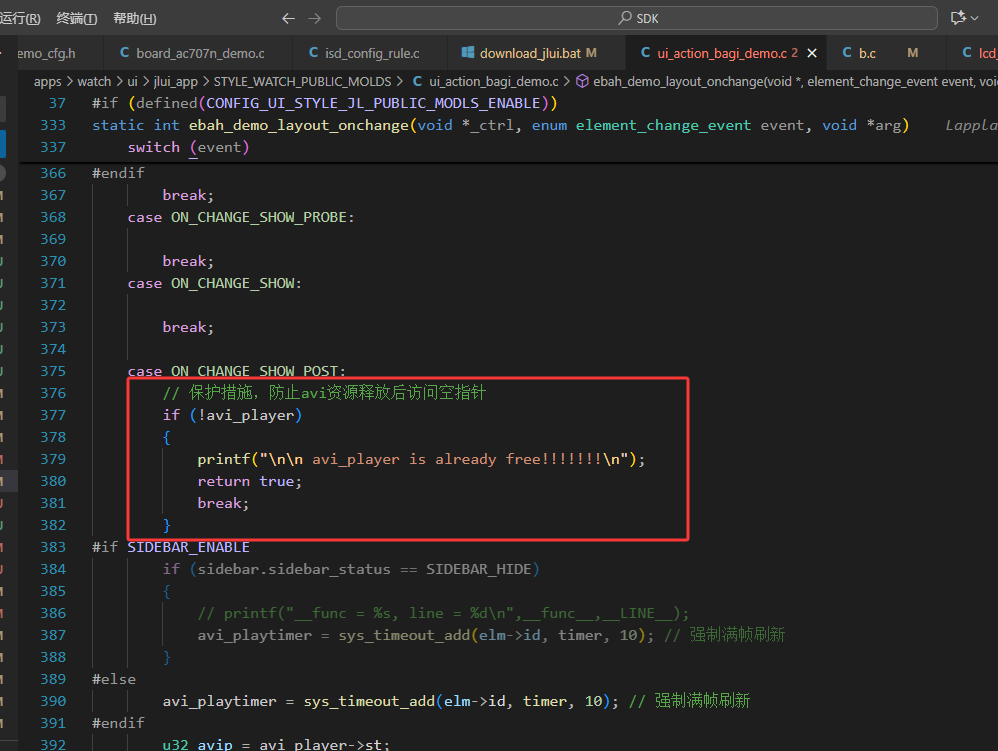Open the 运行(R) menu
The width and height of the screenshot is (998, 751).
20,18
